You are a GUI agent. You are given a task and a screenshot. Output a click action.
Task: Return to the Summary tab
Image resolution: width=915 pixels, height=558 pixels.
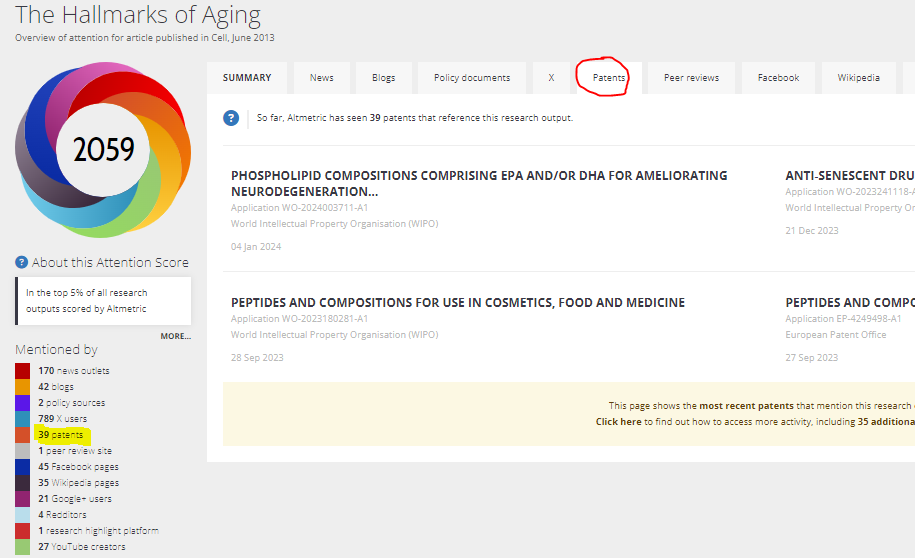tap(247, 78)
